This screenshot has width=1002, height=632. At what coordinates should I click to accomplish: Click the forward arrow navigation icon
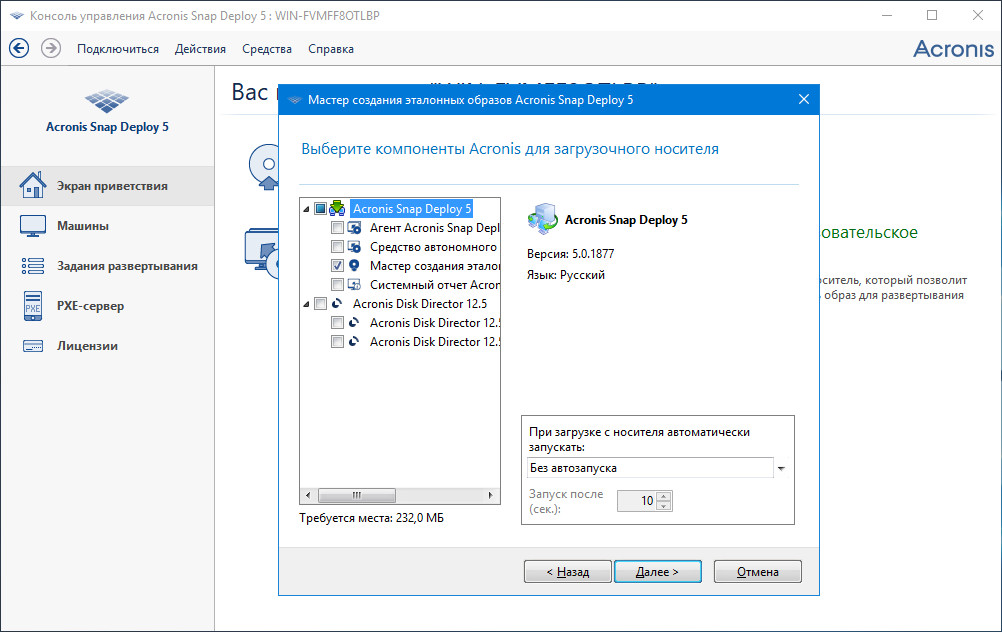(x=51, y=48)
